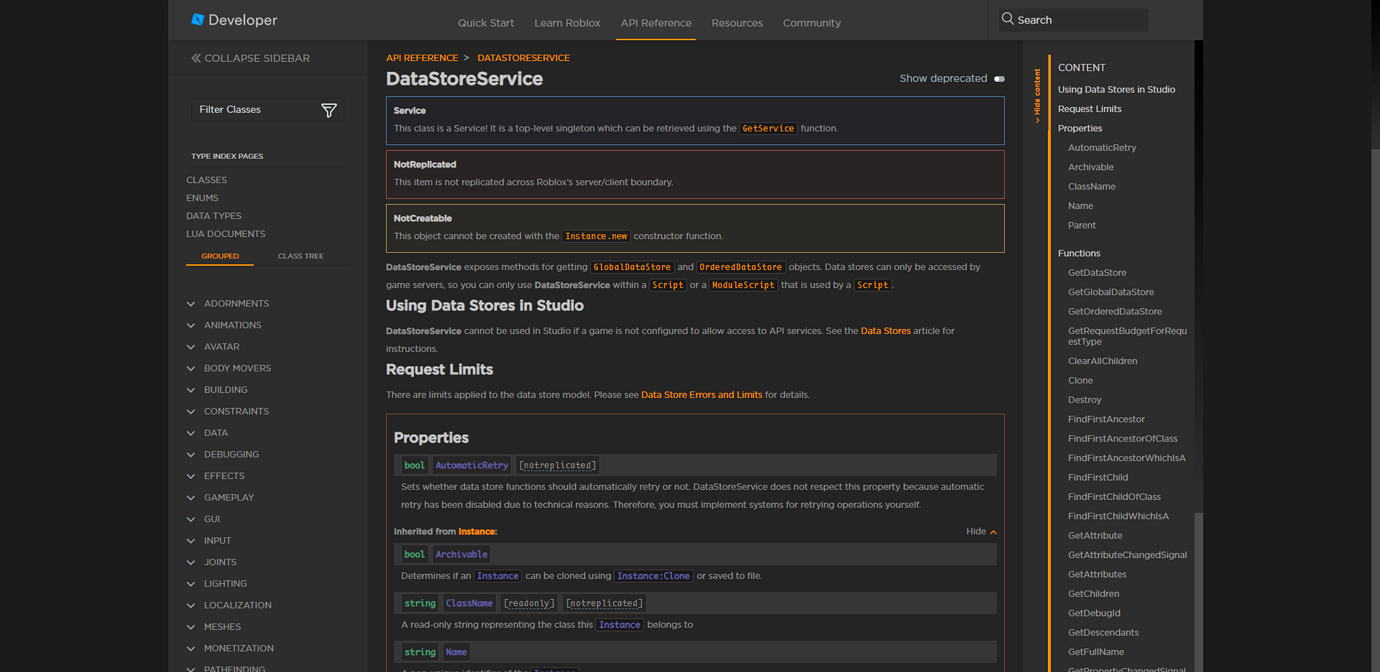Open the Data Stores article link
1380x672 pixels.
tap(885, 330)
